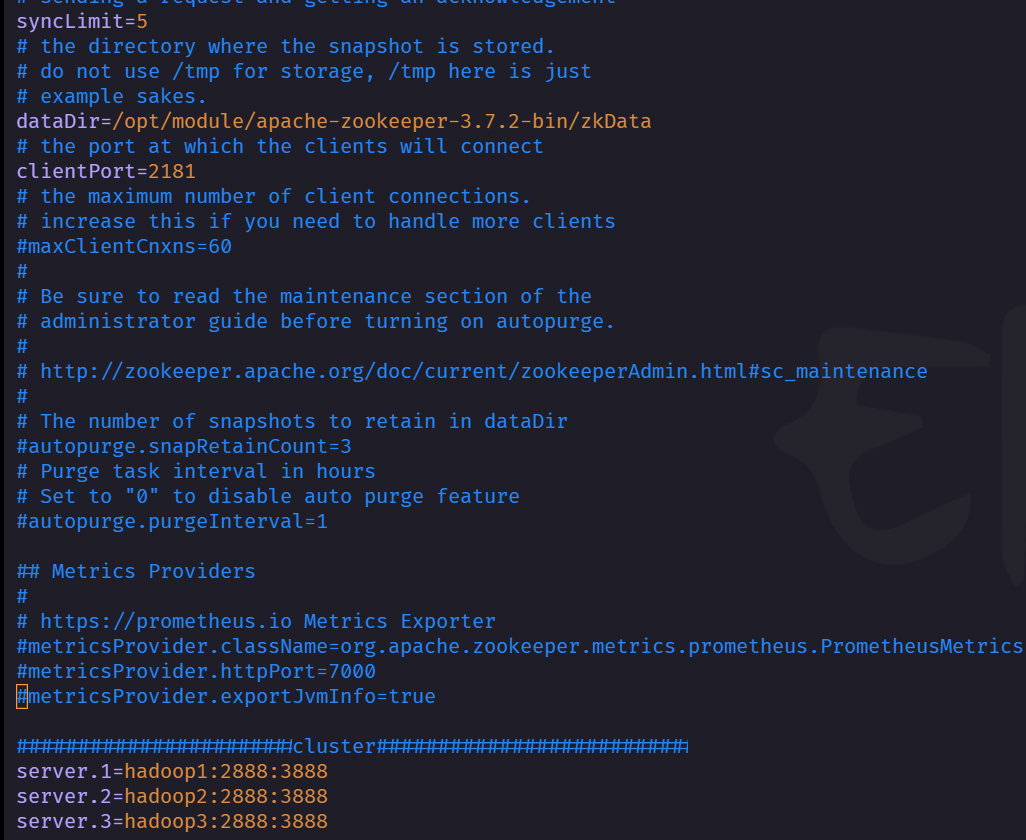The height and width of the screenshot is (840, 1026).
Task: Click the comment about autopurge administrator guide
Action: tap(315, 322)
